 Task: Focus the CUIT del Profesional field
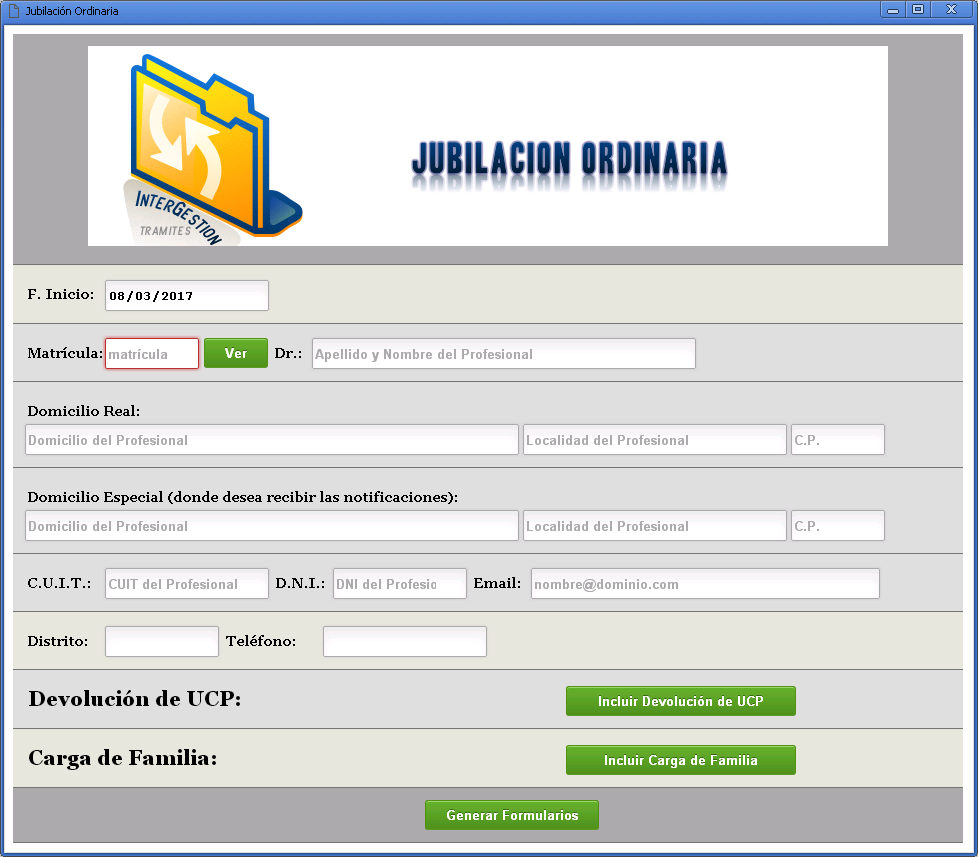pos(186,584)
